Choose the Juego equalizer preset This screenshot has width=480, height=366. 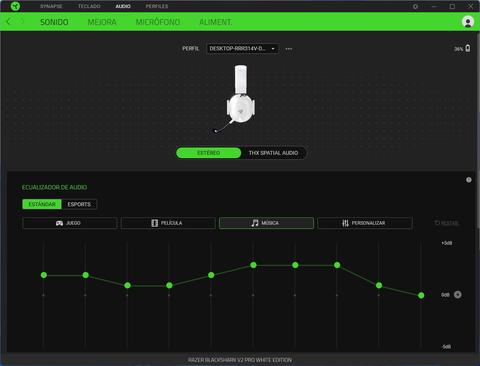(70, 223)
